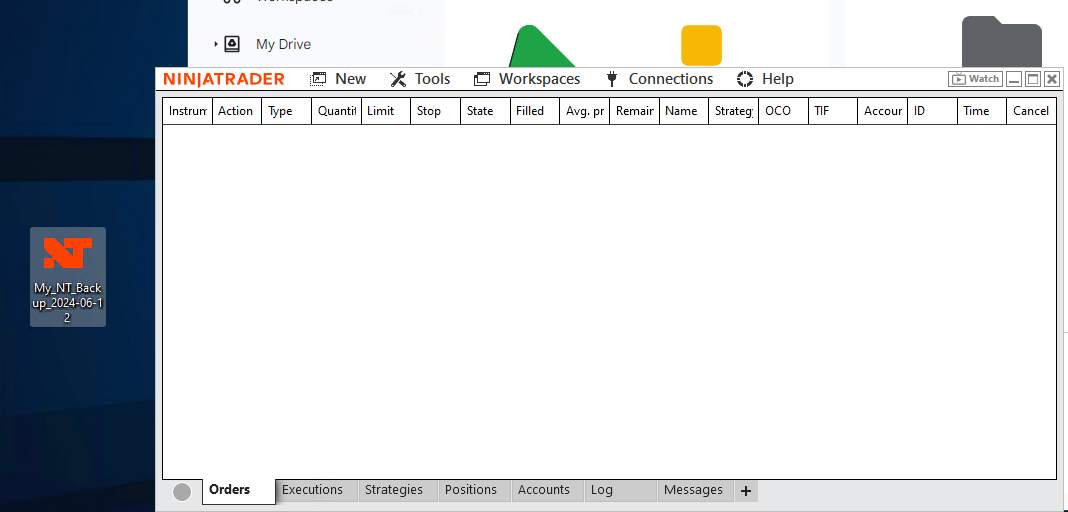The width and height of the screenshot is (1068, 512).
Task: Click the NinjaTrader logo
Action: 224,79
